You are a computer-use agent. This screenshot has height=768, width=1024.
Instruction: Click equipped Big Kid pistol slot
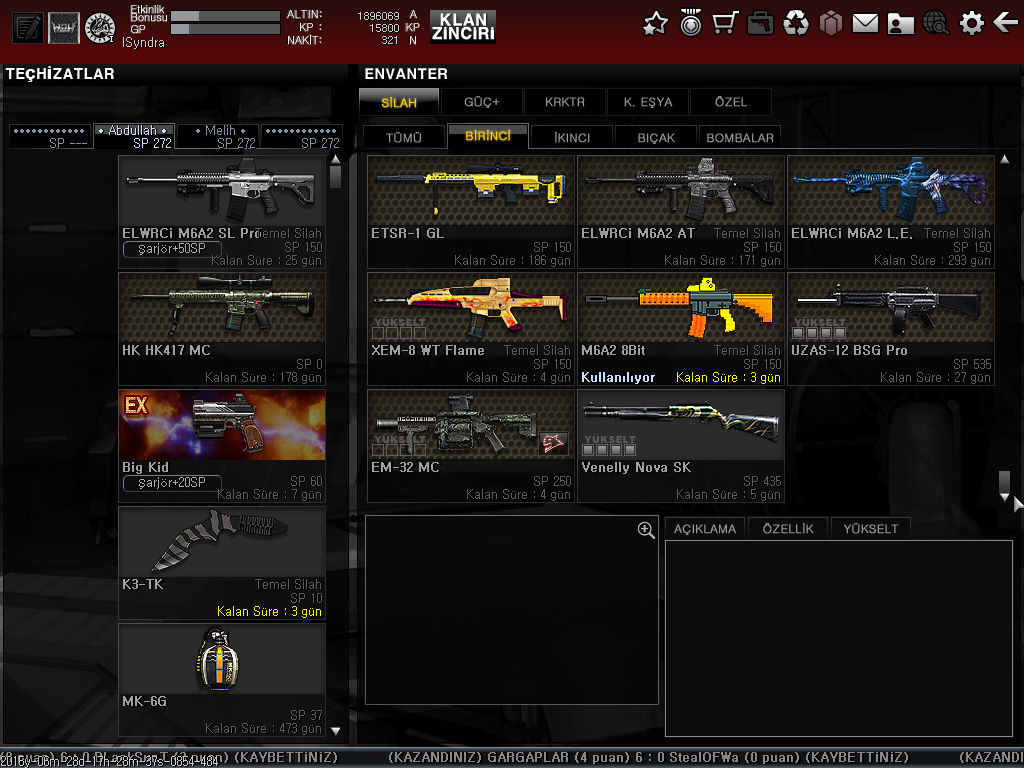[x=222, y=445]
